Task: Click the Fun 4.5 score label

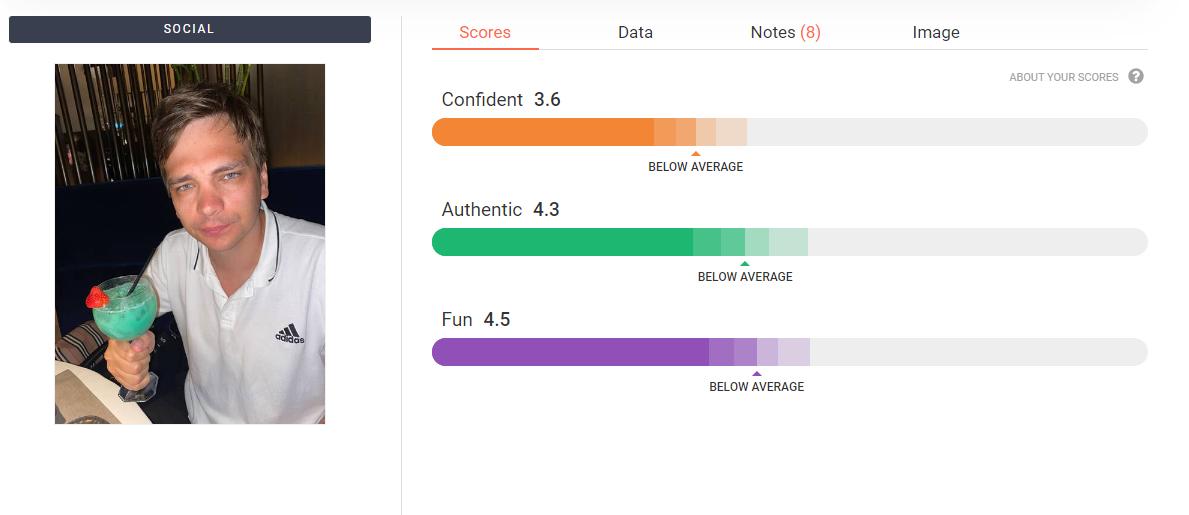Action: (475, 319)
